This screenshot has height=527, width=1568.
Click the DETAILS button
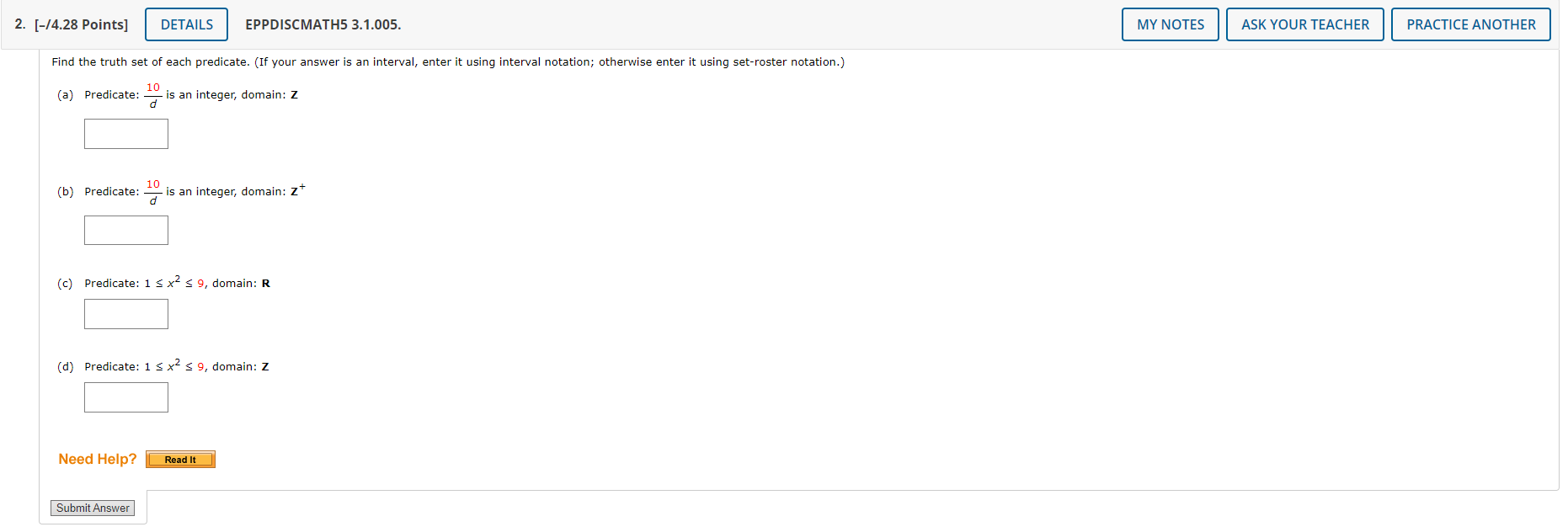(x=186, y=24)
